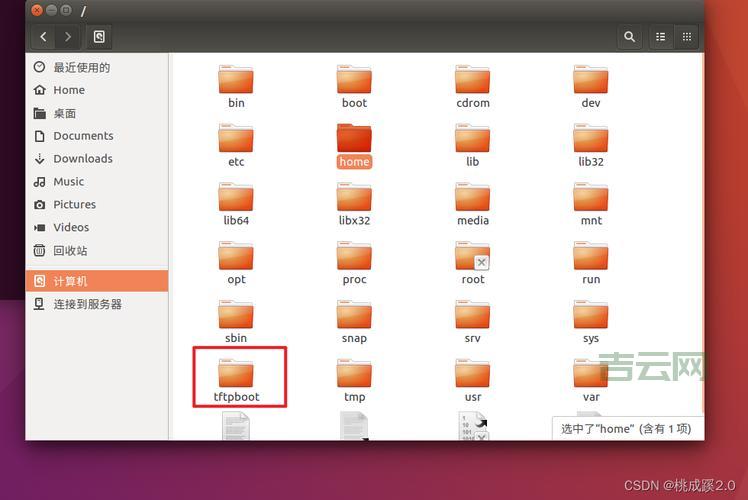The width and height of the screenshot is (748, 500).
Task: Select the locked root folder icon
Action: tap(472, 257)
